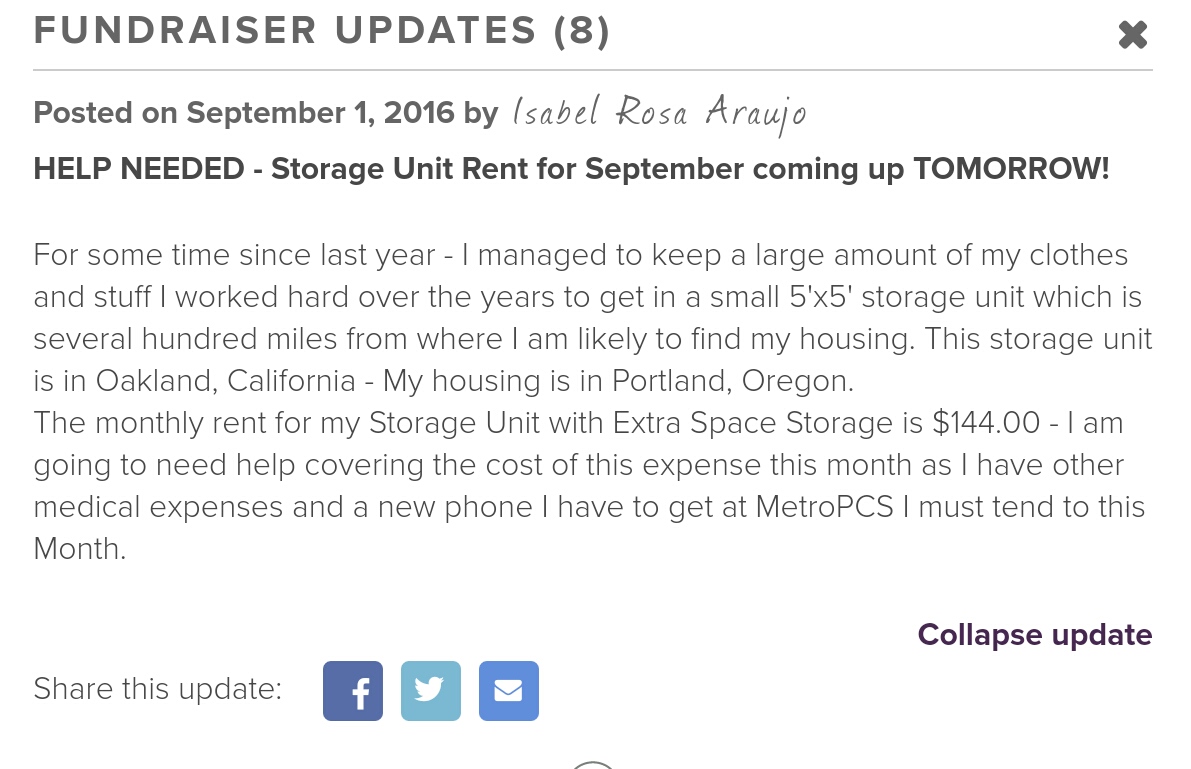The width and height of the screenshot is (1191, 769).
Task: Click the partial circle icon at the bottom
Action: click(592, 764)
